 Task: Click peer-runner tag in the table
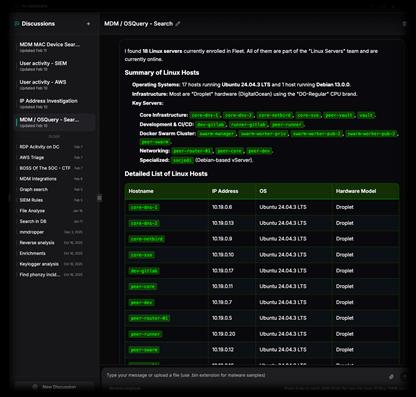[x=145, y=334]
